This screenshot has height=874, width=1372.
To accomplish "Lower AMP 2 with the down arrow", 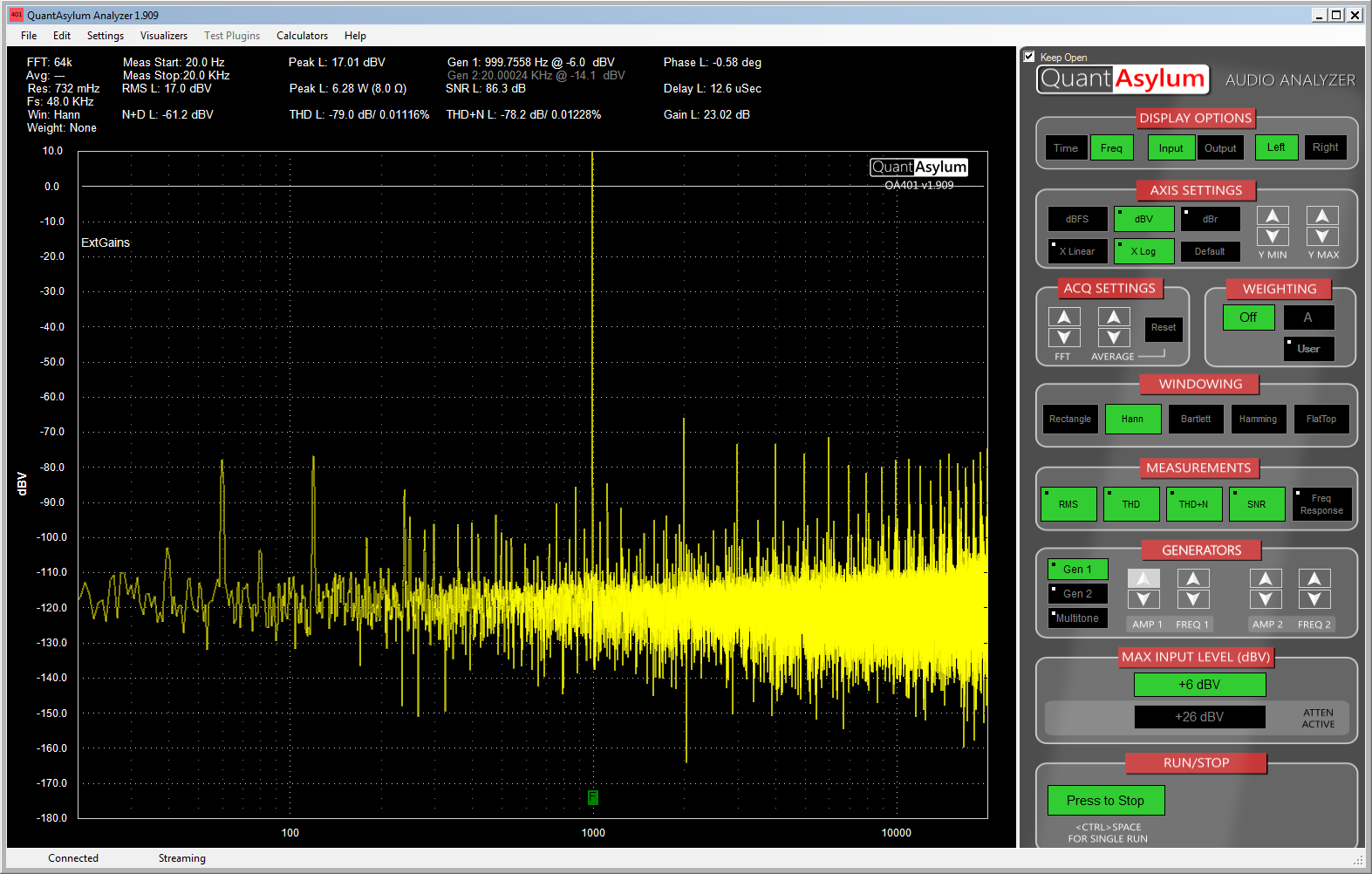I will (x=1266, y=599).
